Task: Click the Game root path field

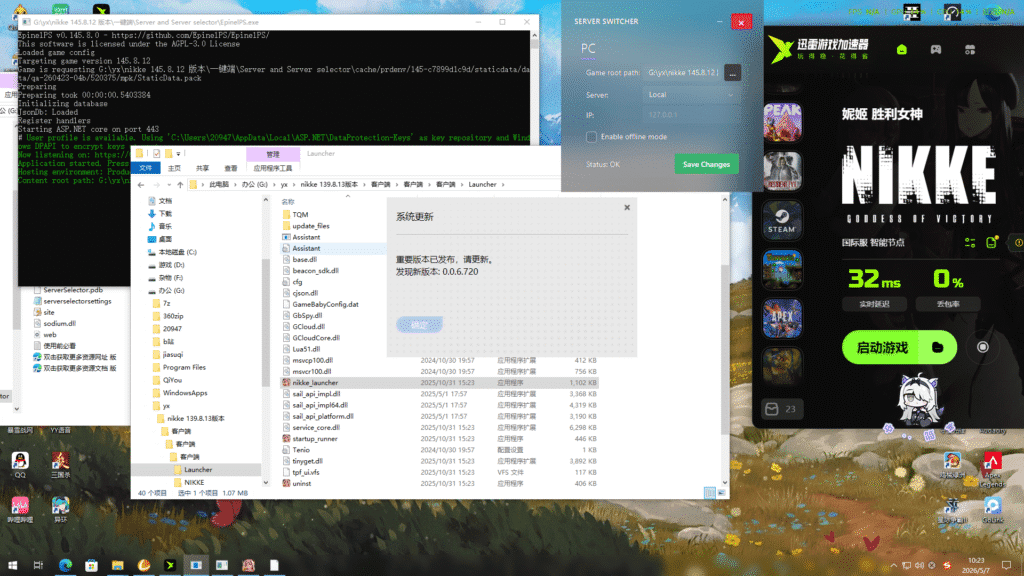Action: (x=682, y=73)
